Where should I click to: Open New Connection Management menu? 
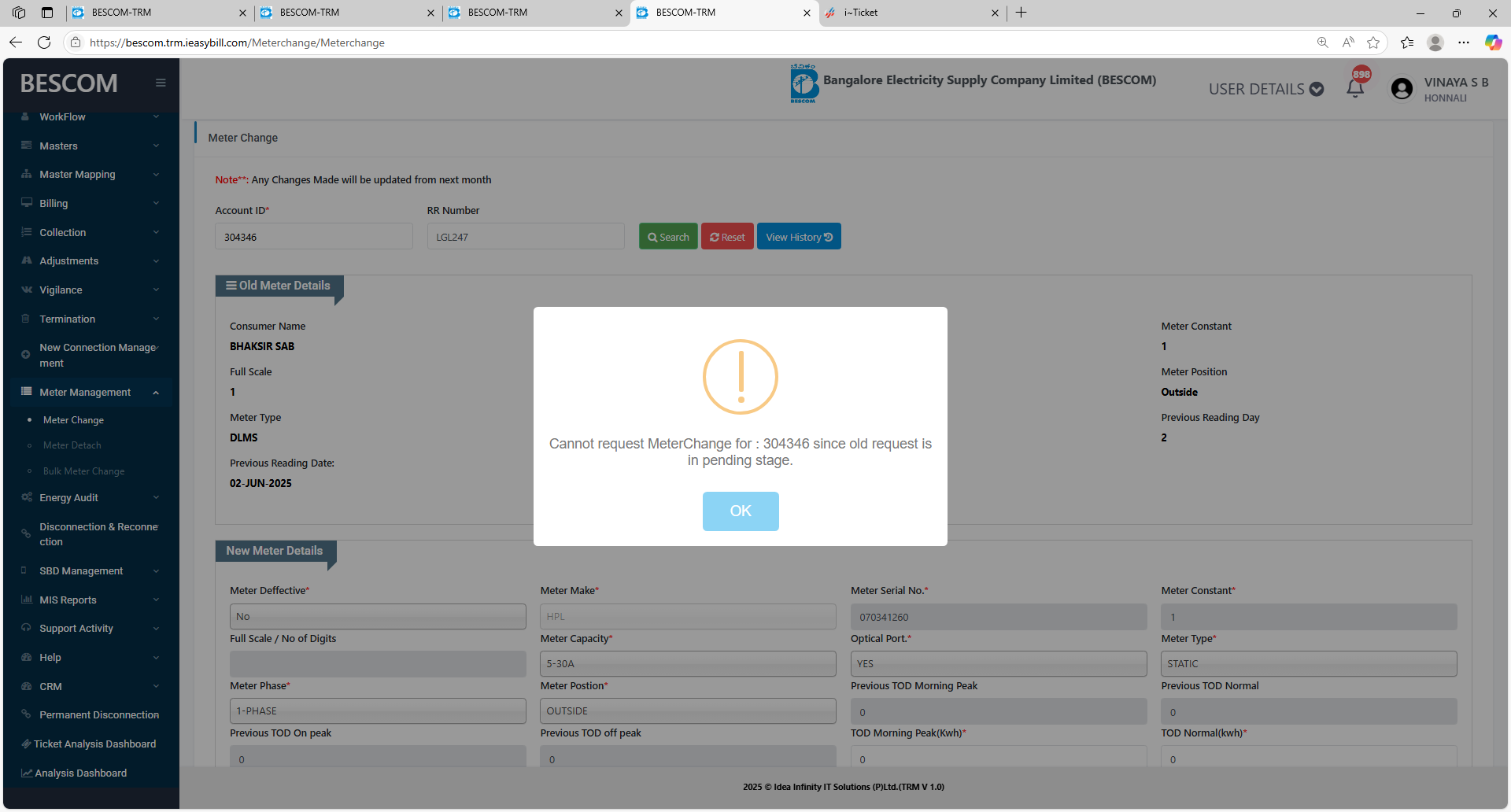click(91, 356)
